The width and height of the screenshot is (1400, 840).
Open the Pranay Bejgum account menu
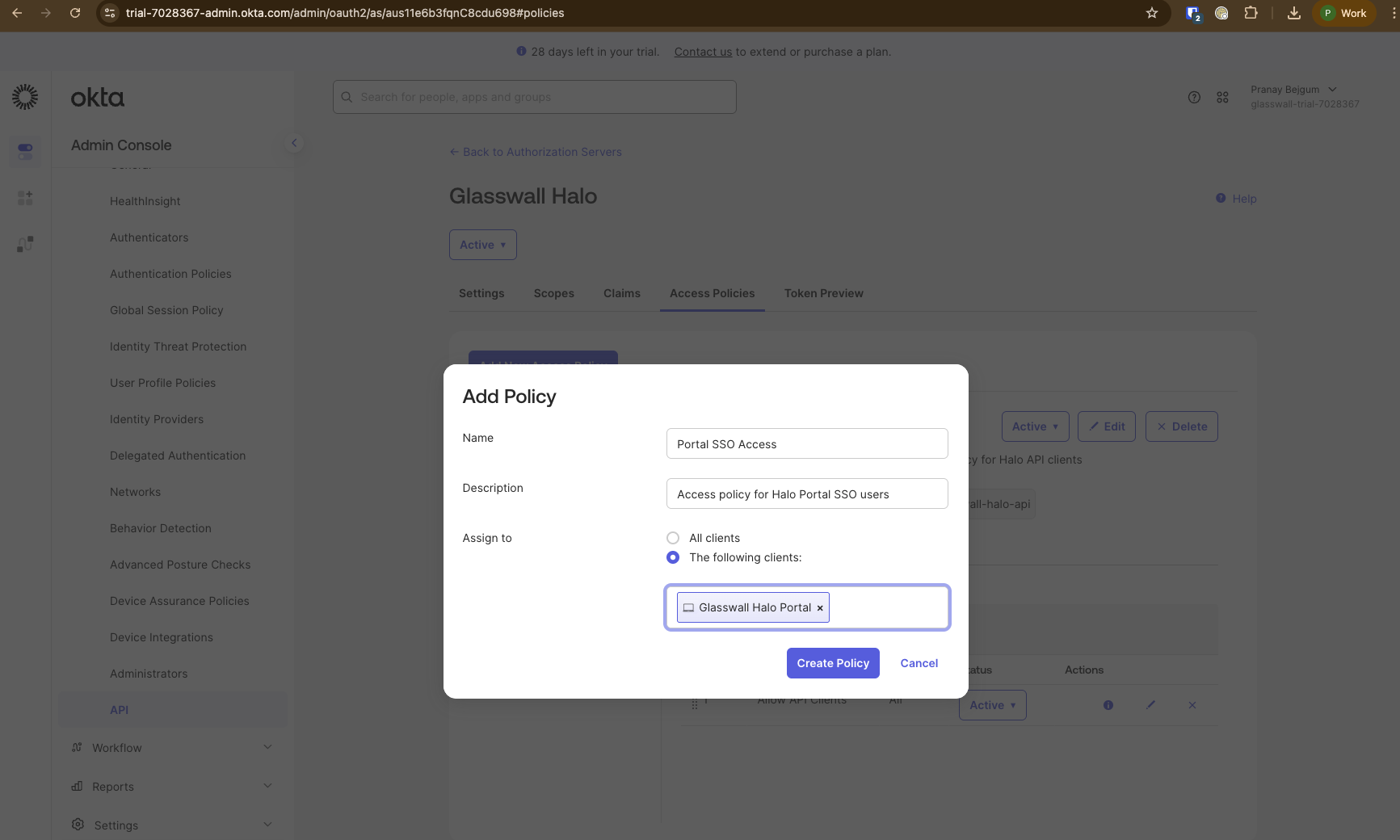1305,96
